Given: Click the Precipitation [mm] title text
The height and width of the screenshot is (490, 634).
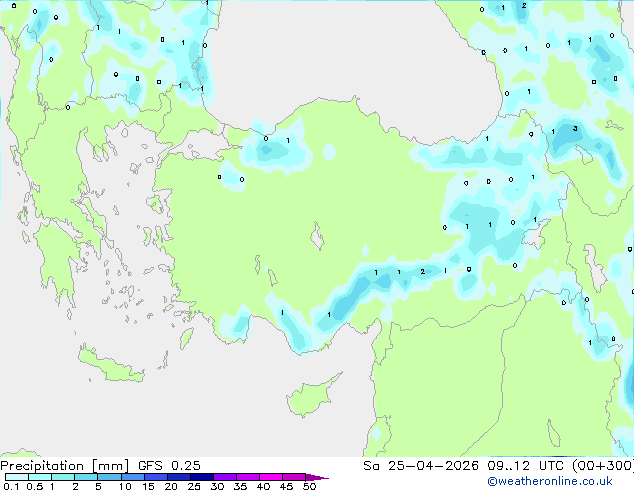Looking at the screenshot, I should pos(65,466).
